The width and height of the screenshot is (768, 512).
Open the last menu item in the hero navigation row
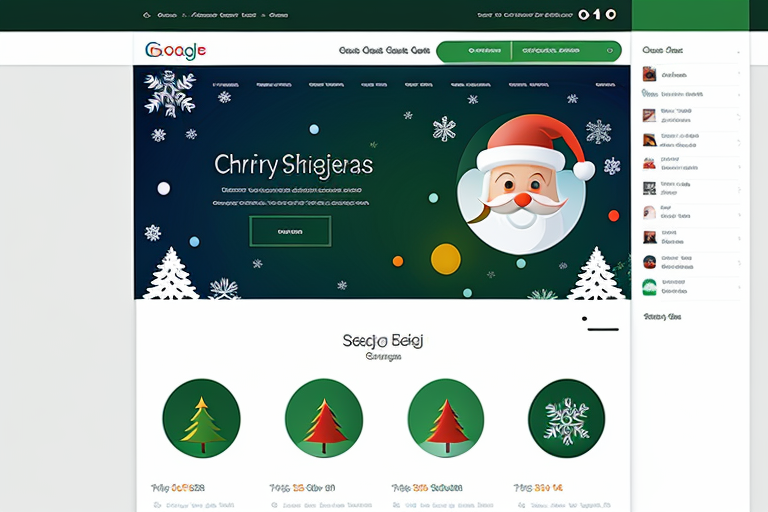[605, 85]
